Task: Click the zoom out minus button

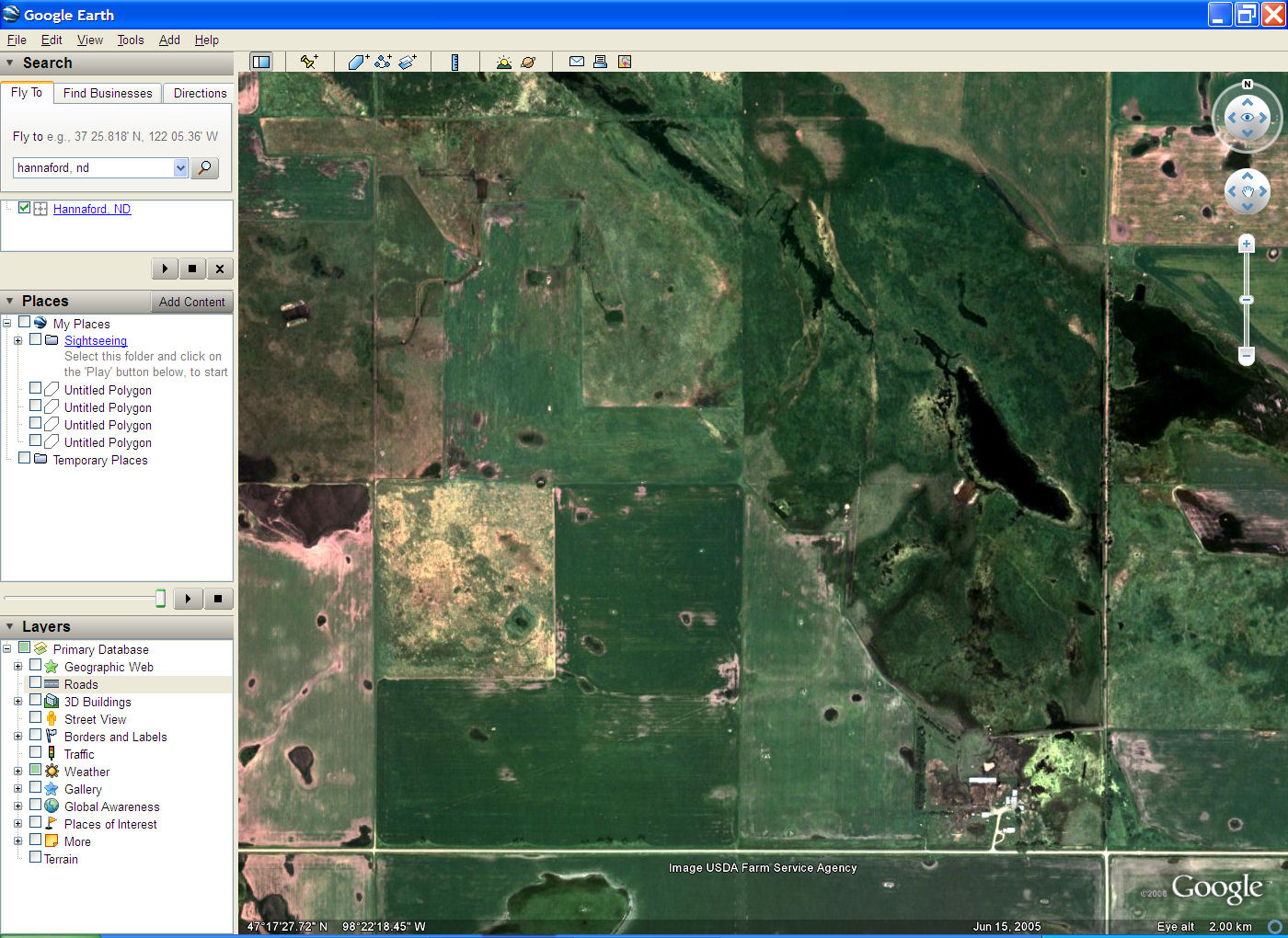Action: (x=1247, y=355)
